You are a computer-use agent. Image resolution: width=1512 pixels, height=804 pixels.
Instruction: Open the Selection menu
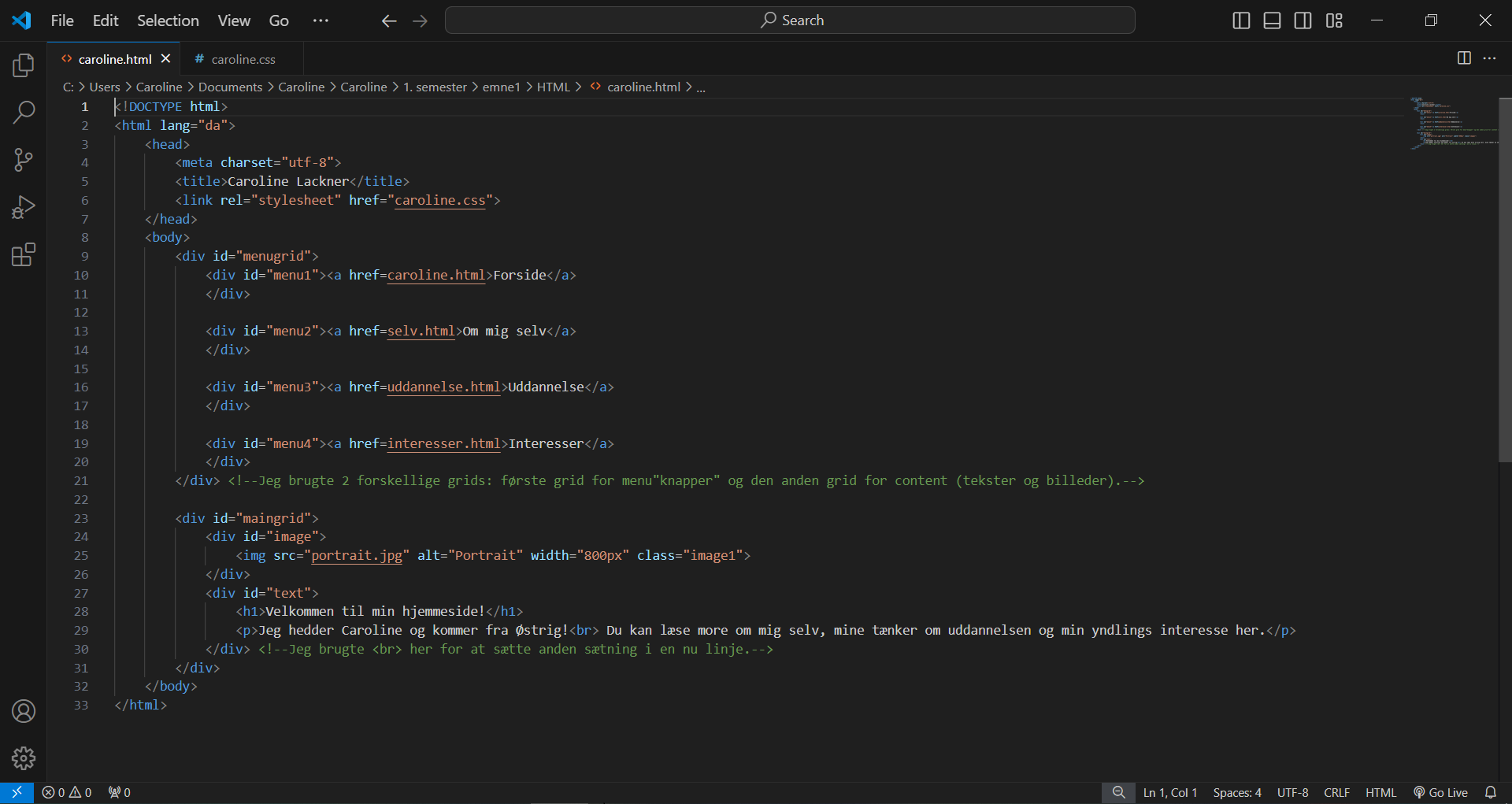[x=168, y=20]
